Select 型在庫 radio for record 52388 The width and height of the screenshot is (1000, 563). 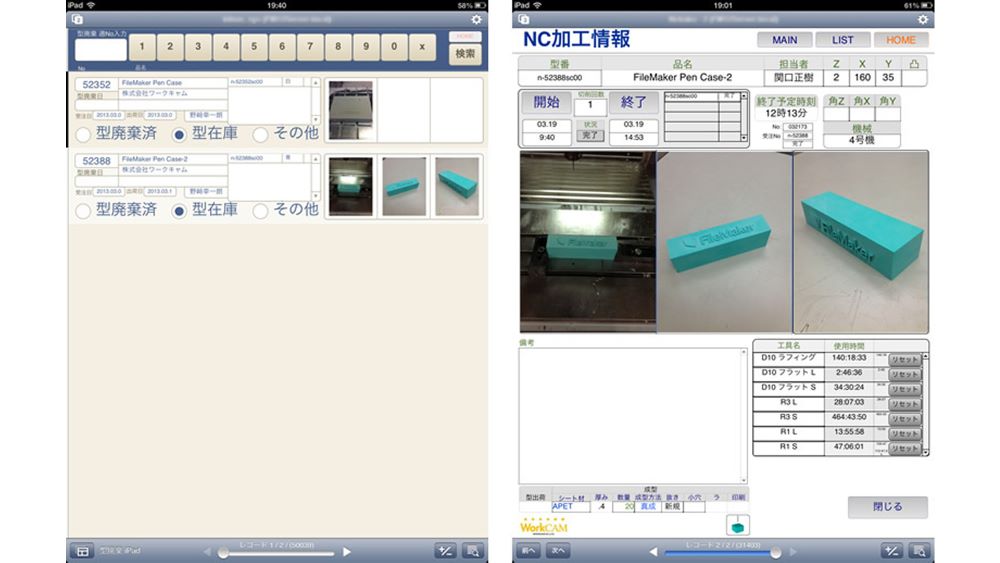pyautogui.click(x=179, y=212)
